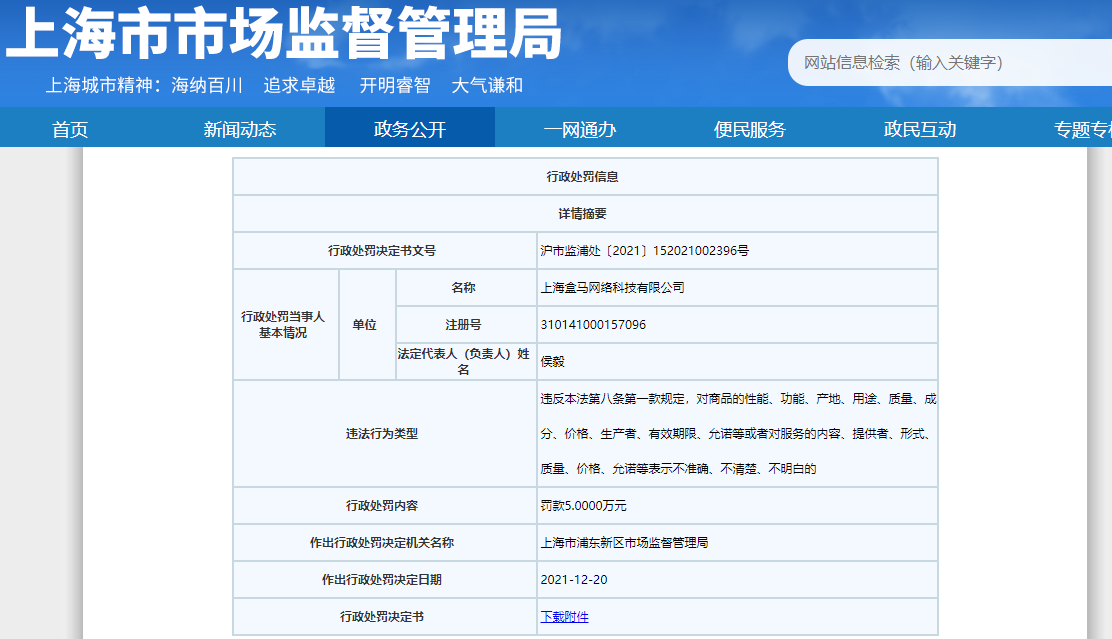The image size is (1112, 639).
Task: Open the 专题专栏 navigation tab
Action: [1083, 129]
